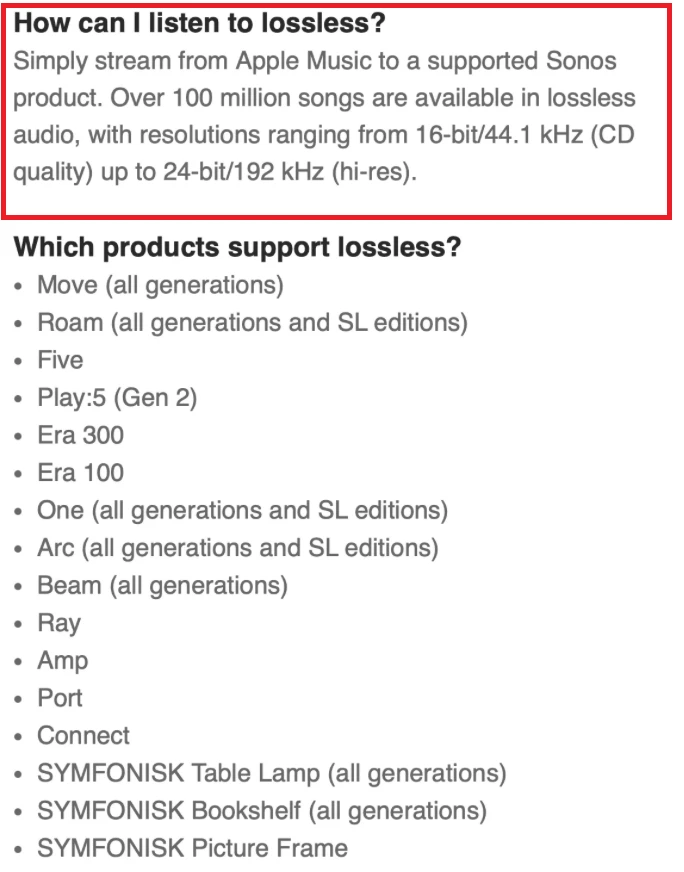Click the 'Connect' list item
Screen dimensions: 684x872
point(83,736)
